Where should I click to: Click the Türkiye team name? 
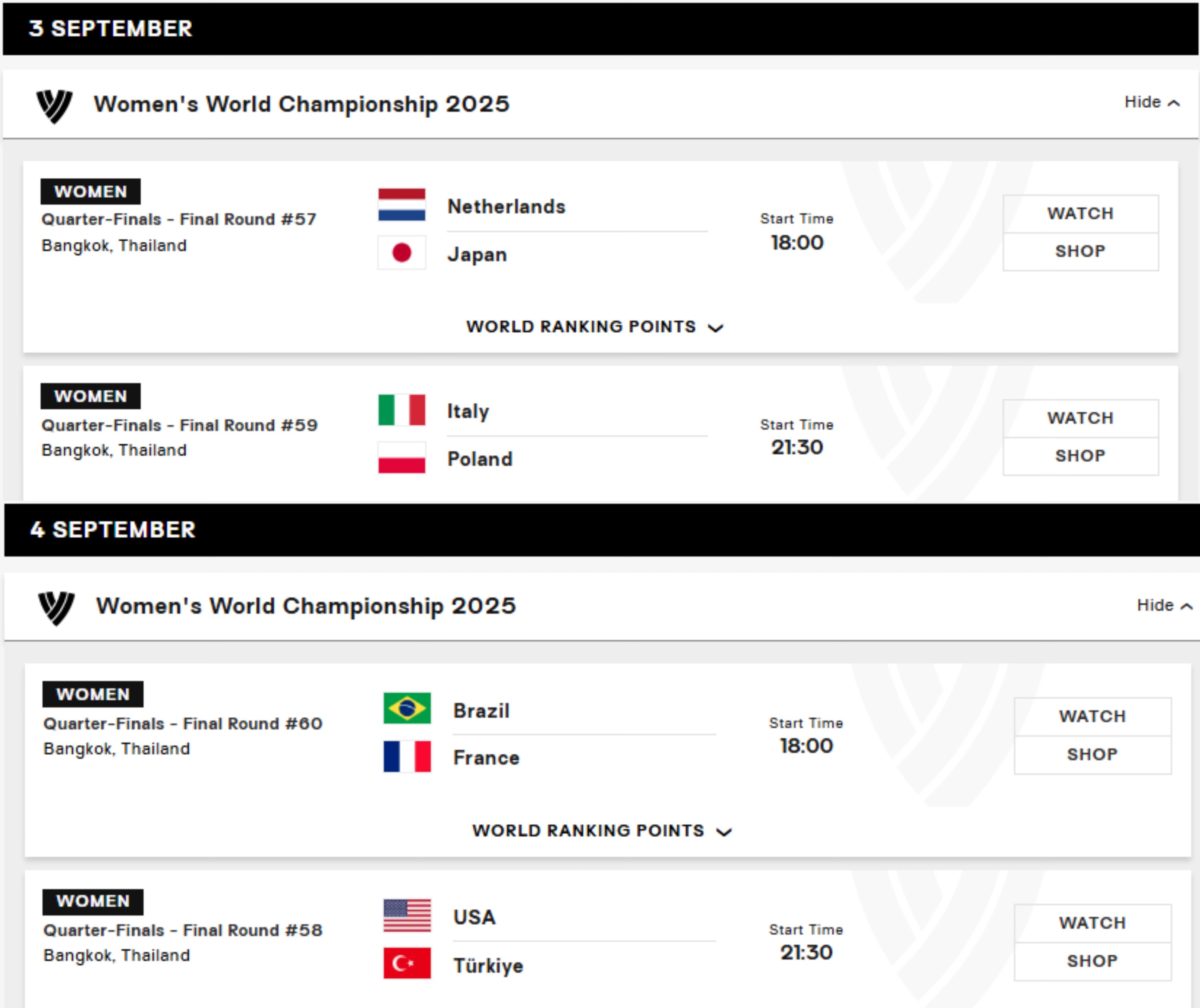click(488, 966)
